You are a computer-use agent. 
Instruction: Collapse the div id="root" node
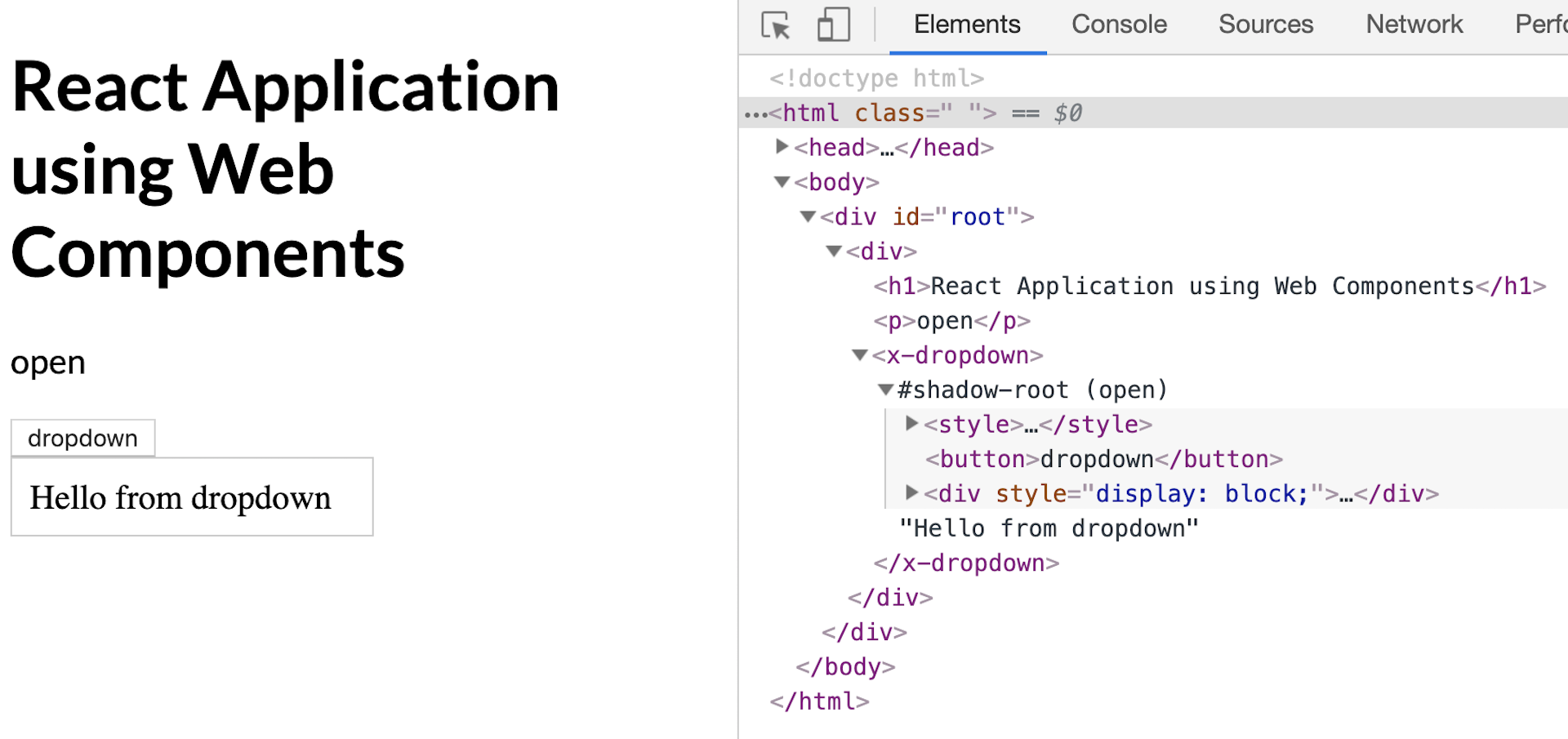click(808, 216)
